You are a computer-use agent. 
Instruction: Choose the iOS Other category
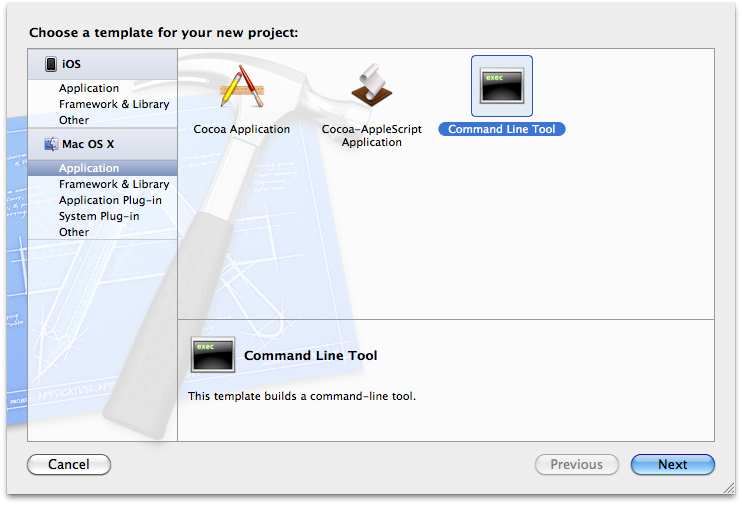[x=74, y=120]
